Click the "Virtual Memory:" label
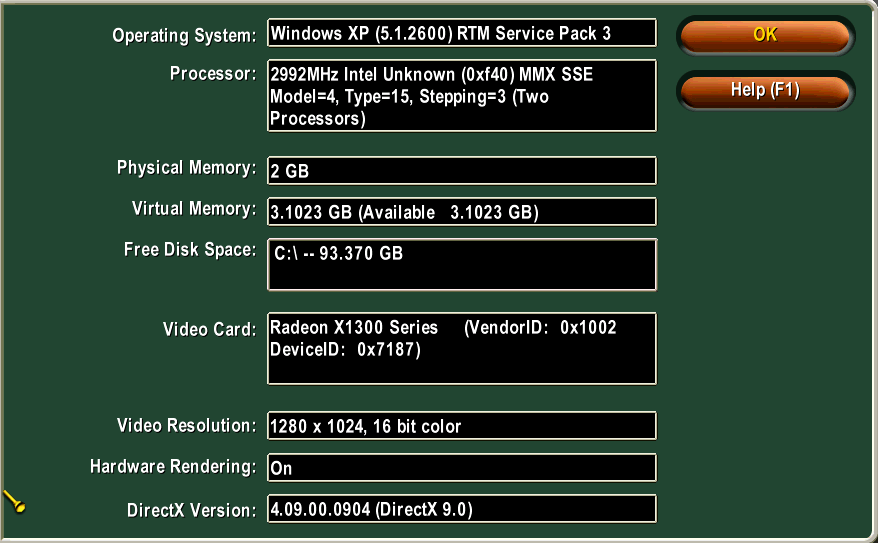 pyautogui.click(x=194, y=209)
